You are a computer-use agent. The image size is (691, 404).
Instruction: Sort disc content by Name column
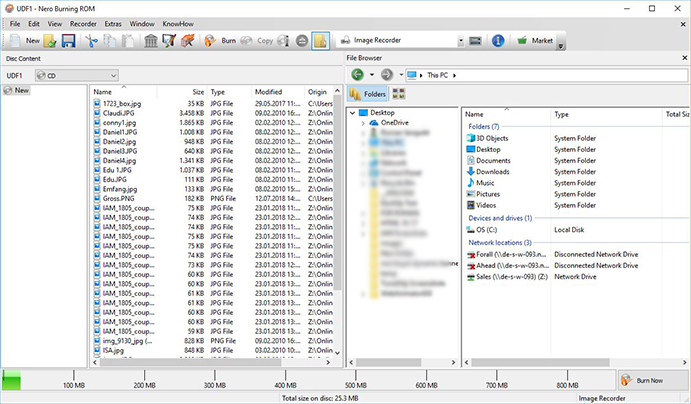(x=124, y=92)
